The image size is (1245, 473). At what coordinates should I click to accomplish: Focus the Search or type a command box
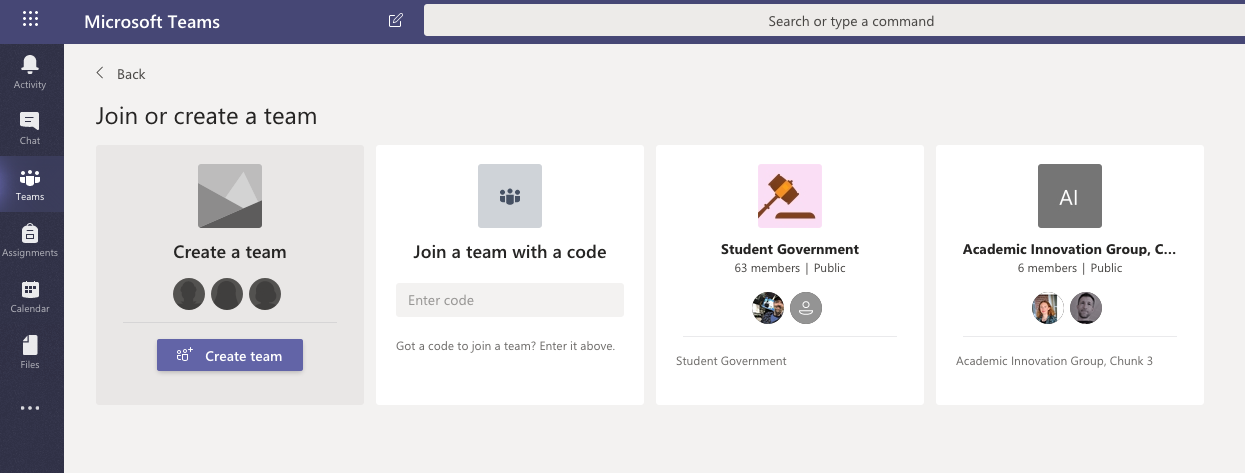point(834,20)
